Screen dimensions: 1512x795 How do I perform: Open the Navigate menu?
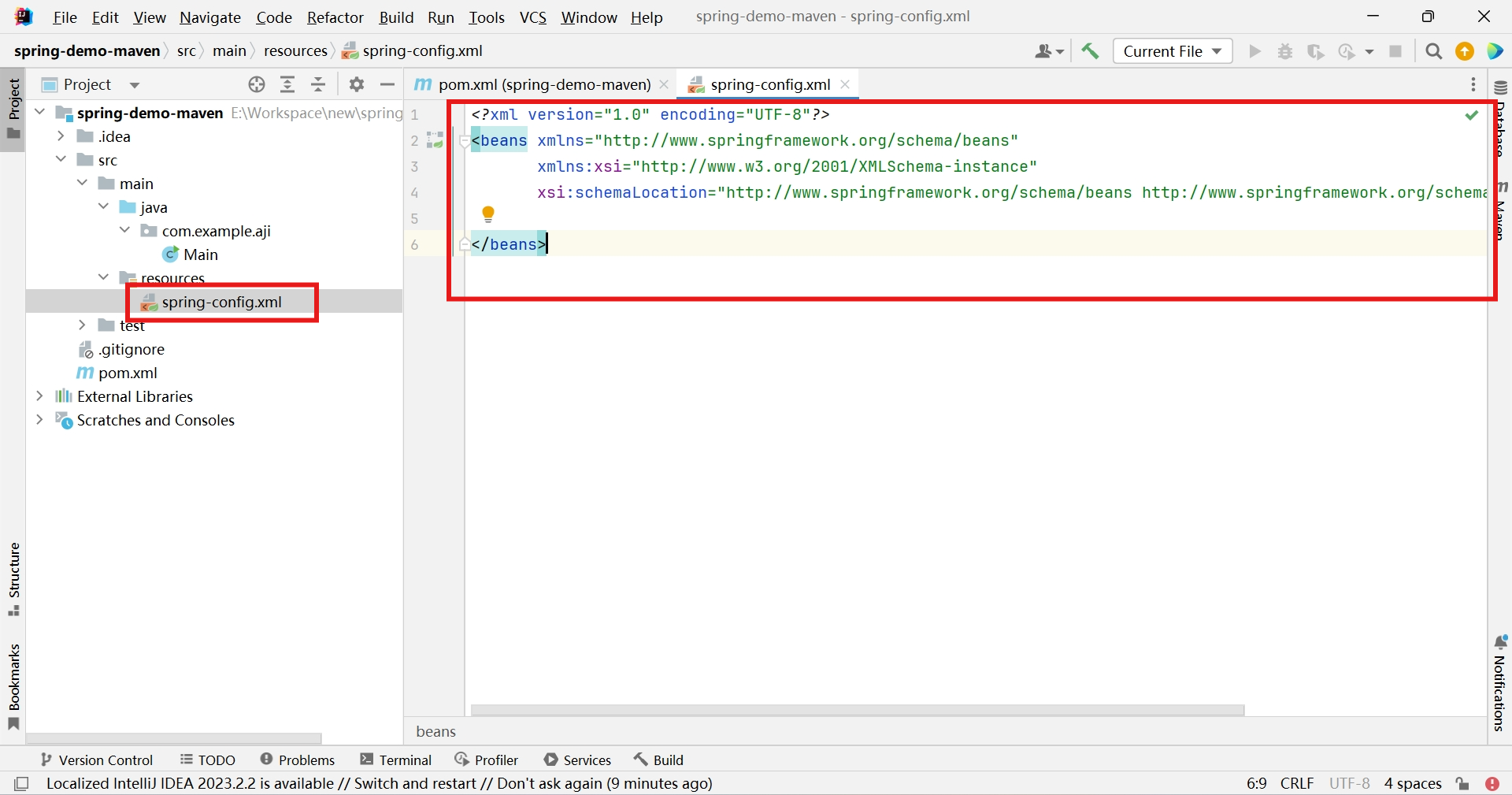pyautogui.click(x=210, y=17)
